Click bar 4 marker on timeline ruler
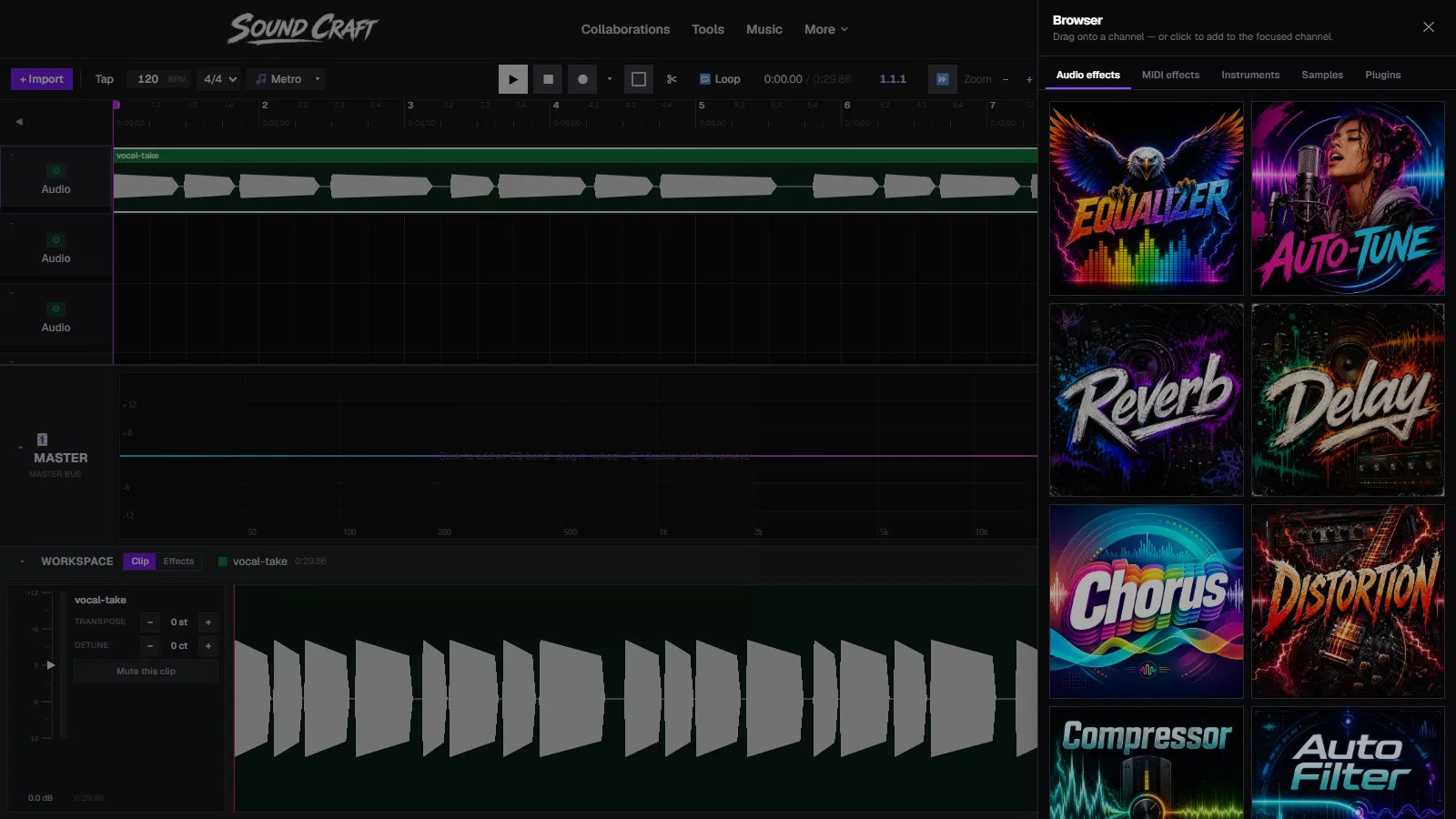The width and height of the screenshot is (1456, 819). point(556,106)
